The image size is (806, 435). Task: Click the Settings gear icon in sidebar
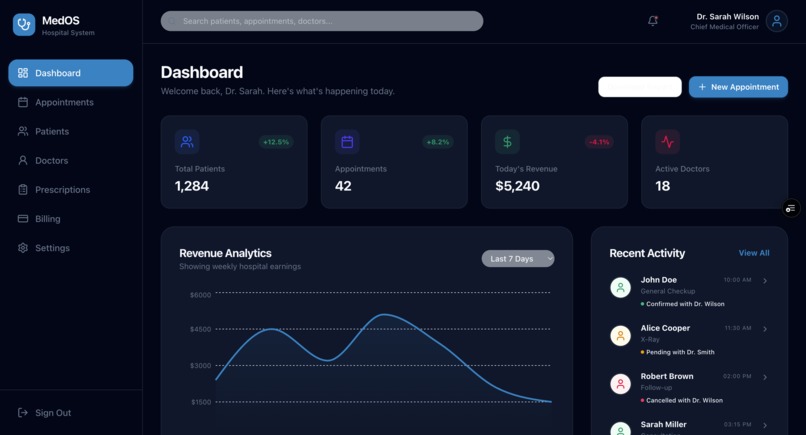[23, 248]
